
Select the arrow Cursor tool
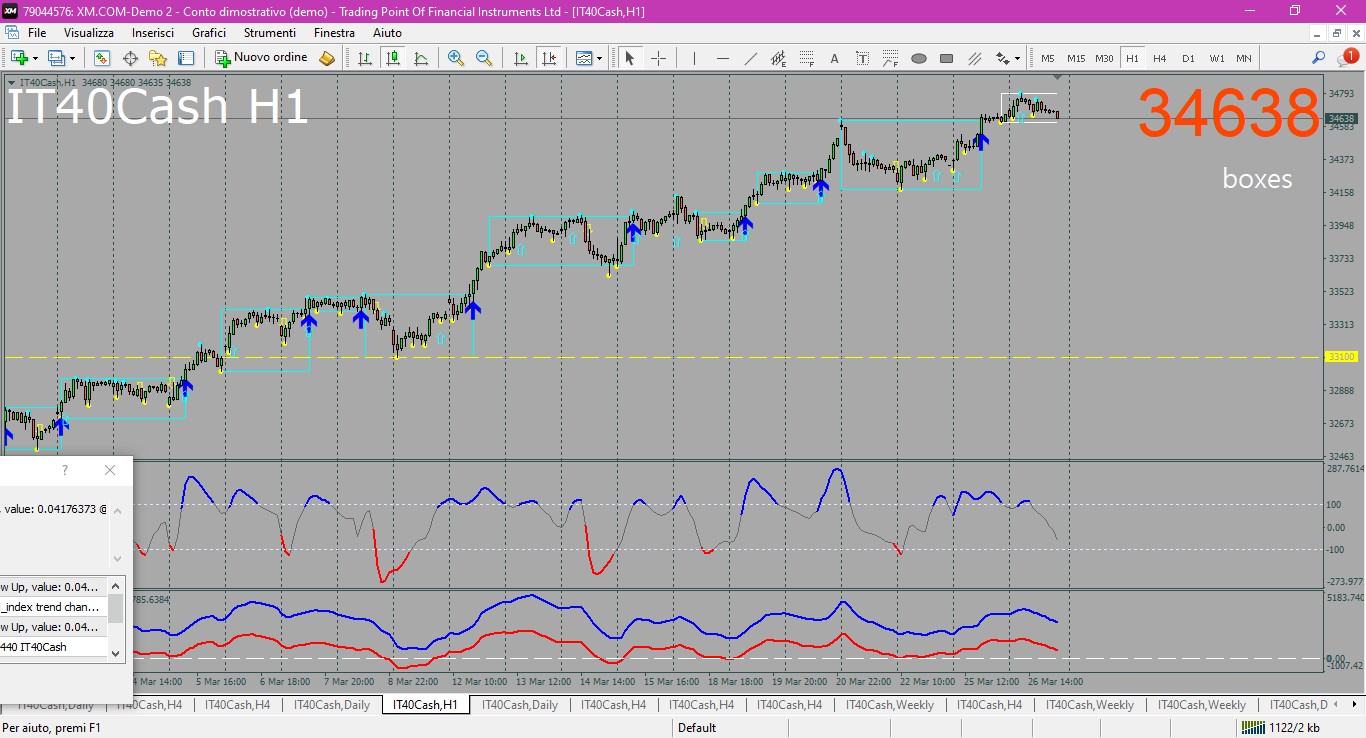click(x=630, y=58)
